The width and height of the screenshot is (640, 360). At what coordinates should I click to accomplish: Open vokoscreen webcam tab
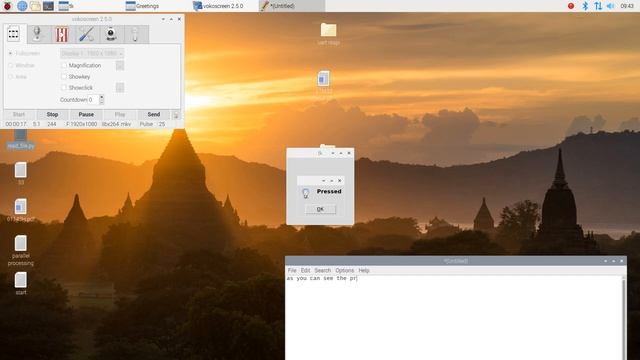point(111,34)
